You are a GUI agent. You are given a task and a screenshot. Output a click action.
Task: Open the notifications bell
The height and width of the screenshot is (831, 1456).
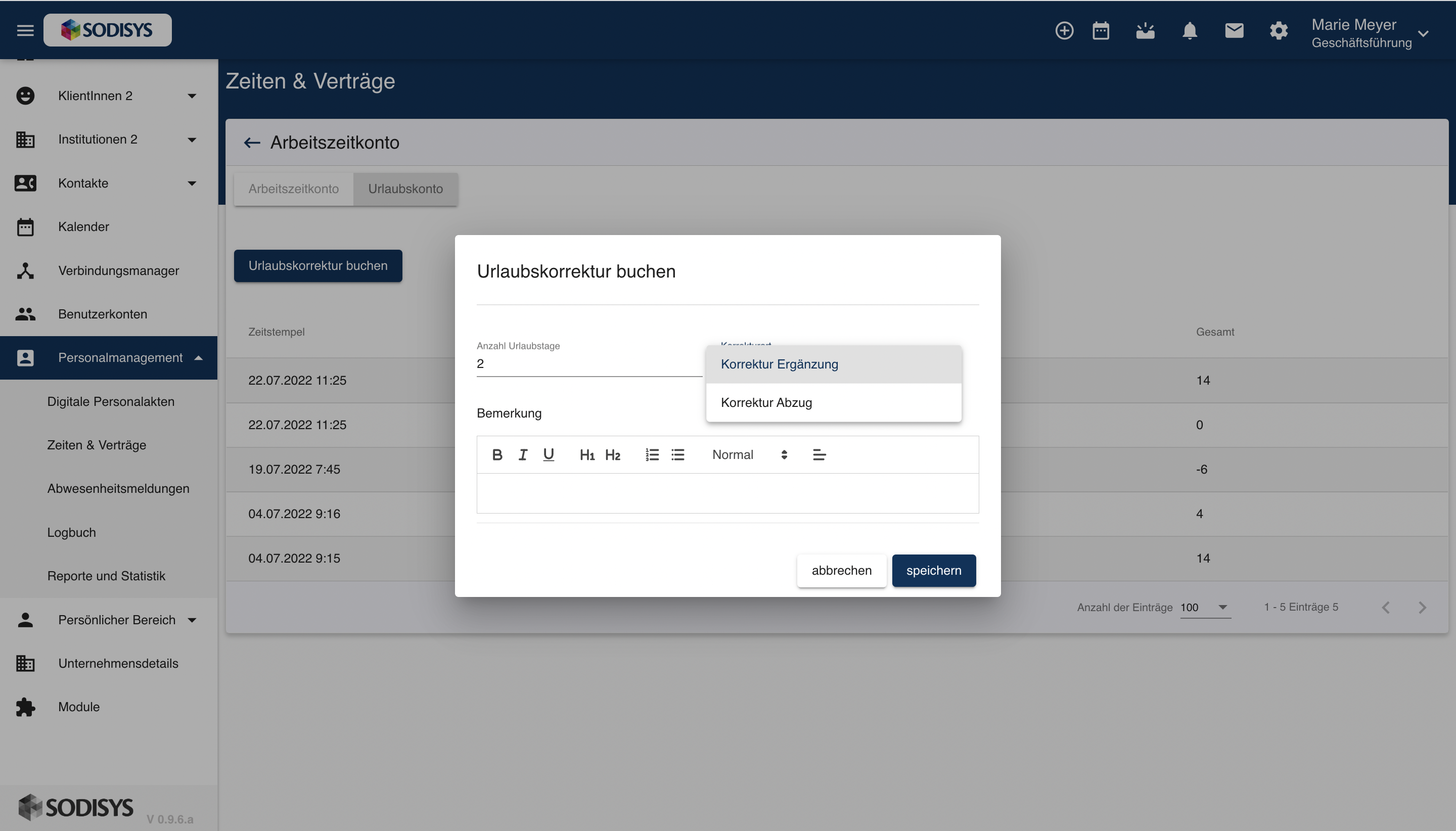pyautogui.click(x=1190, y=30)
